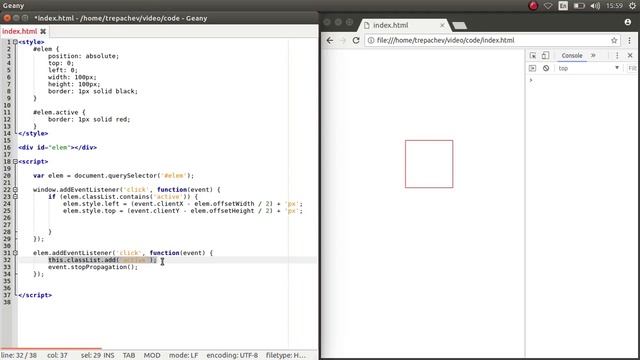
Task: Click the 'event.stopPropagation();' code line
Action: pos(93,267)
